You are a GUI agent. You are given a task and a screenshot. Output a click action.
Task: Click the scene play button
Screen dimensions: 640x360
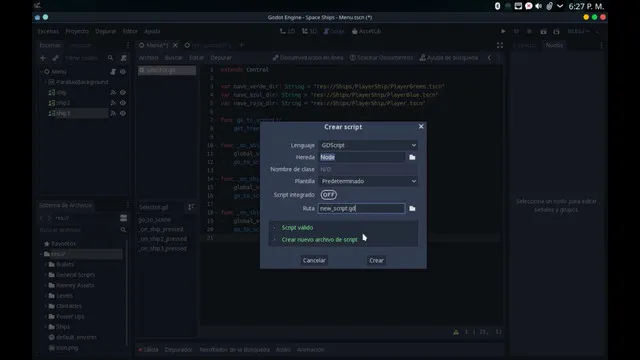click(x=503, y=31)
